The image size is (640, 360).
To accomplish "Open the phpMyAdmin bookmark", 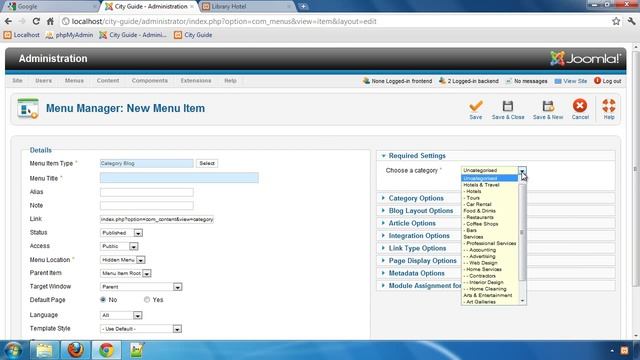I will coord(69,35).
